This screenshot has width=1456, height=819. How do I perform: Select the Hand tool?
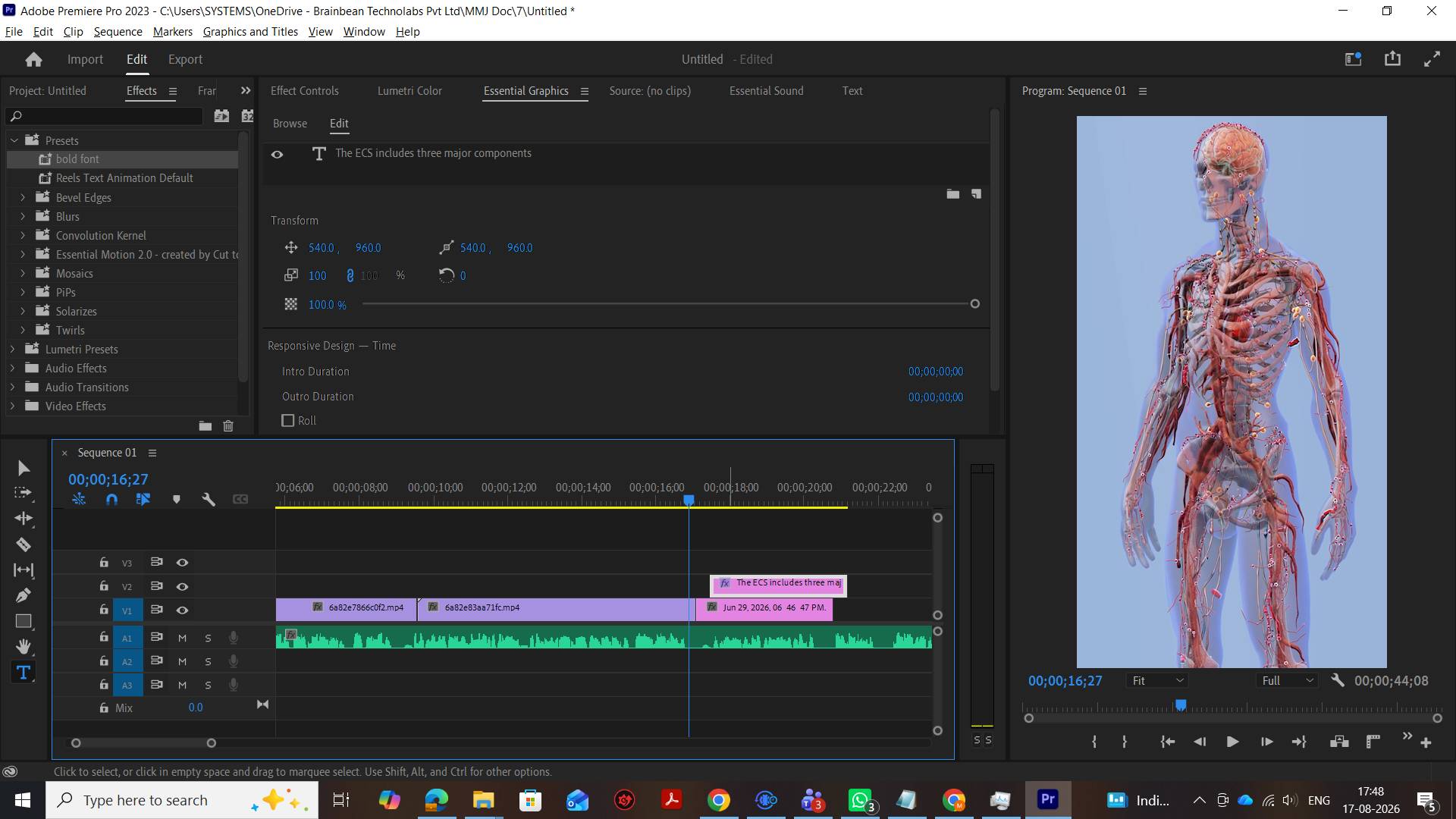24,646
